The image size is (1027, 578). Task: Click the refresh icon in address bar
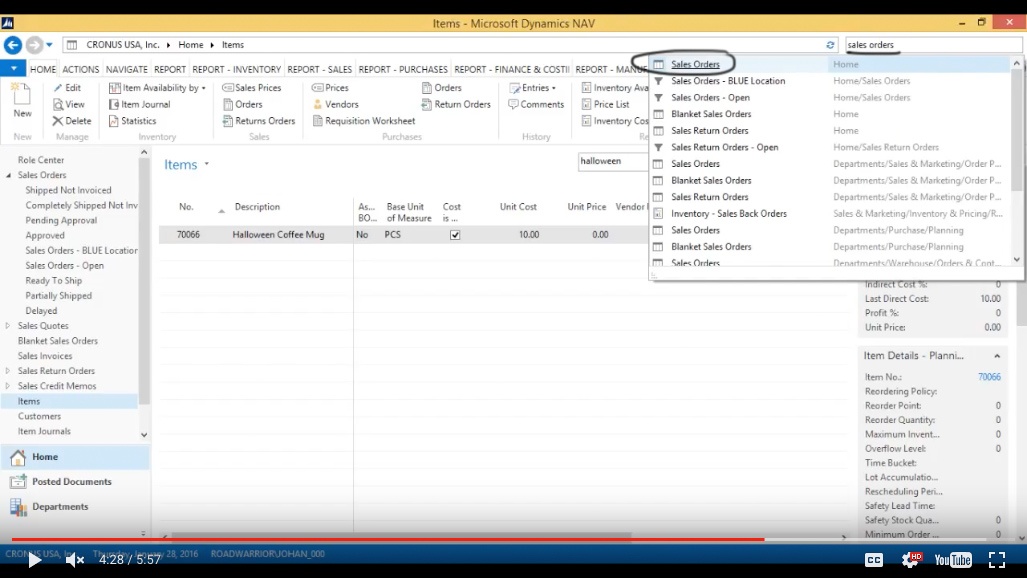coord(830,45)
